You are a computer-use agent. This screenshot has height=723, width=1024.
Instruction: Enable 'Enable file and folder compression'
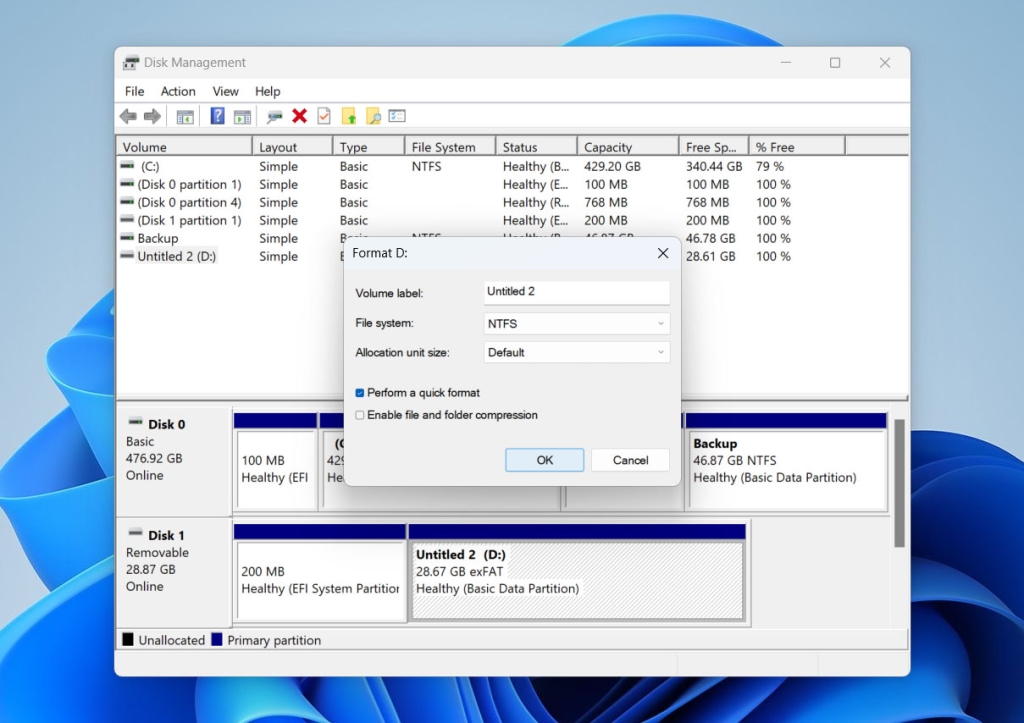(x=360, y=415)
